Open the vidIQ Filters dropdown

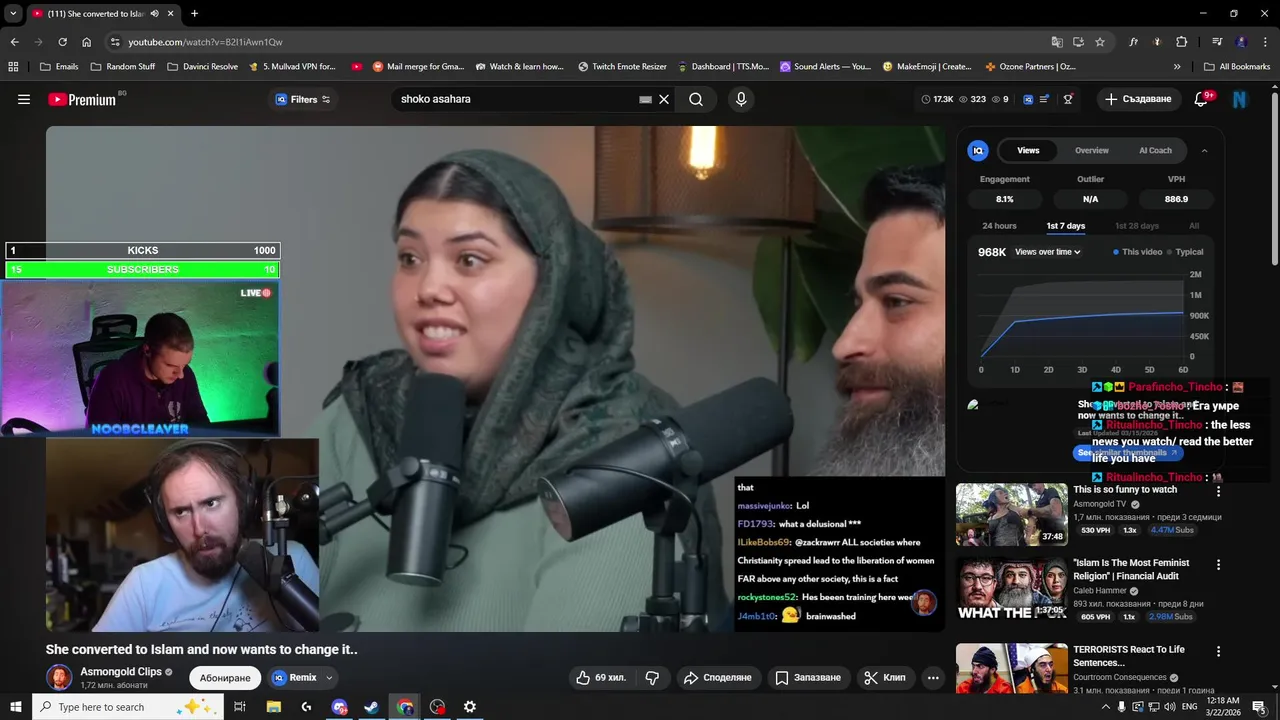[x=302, y=99]
